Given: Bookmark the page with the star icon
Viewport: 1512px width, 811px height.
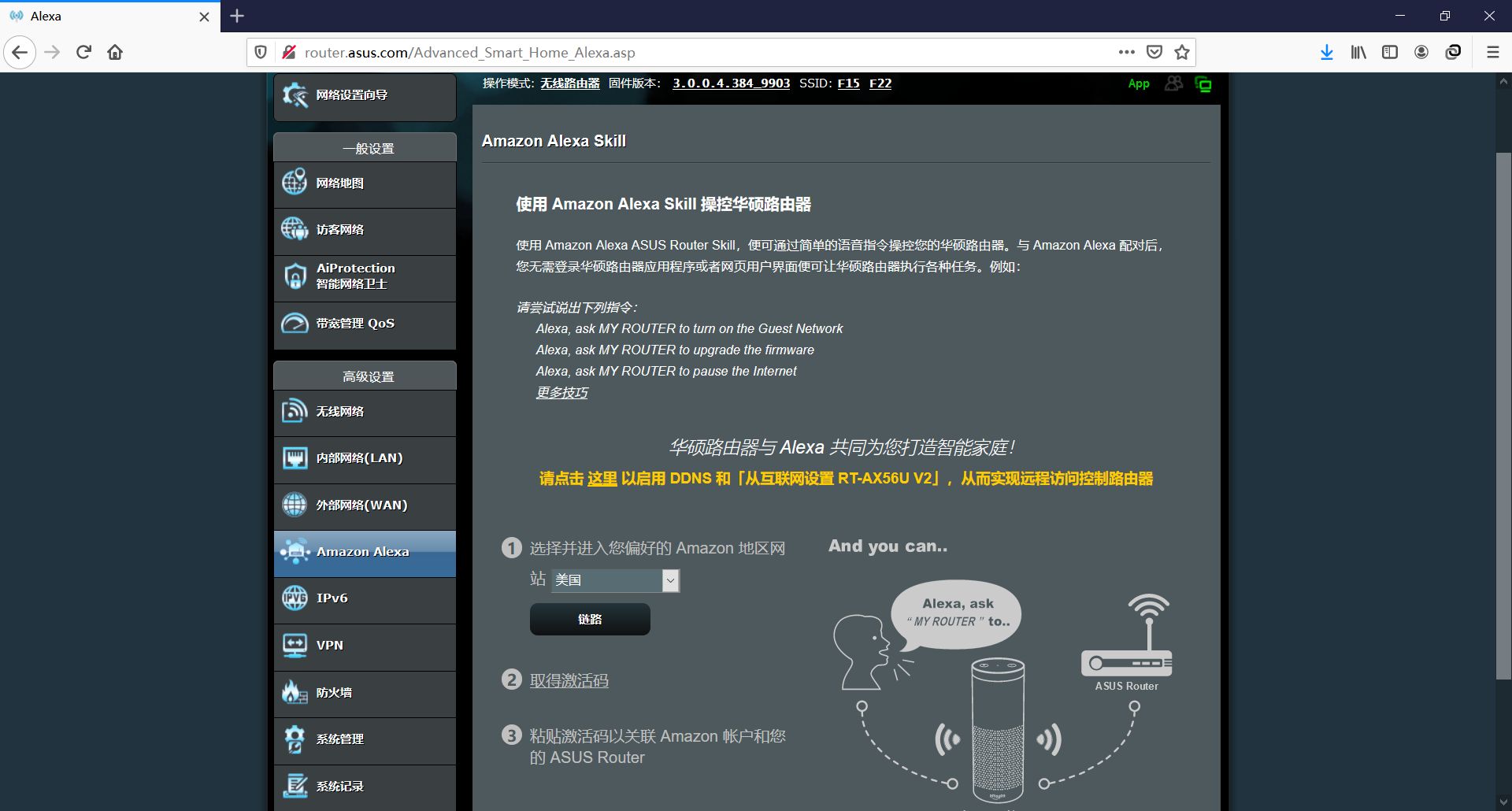Looking at the screenshot, I should point(1181,52).
